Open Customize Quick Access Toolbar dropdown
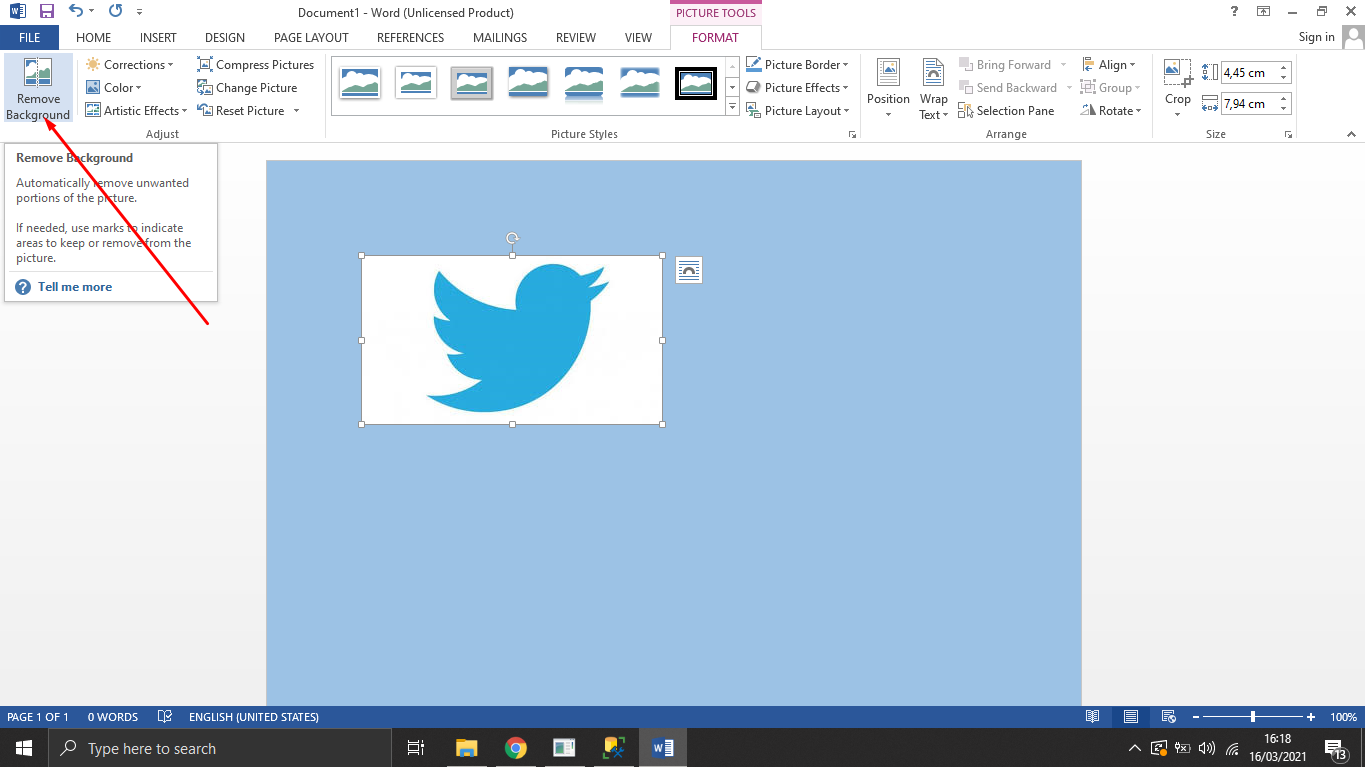This screenshot has width=1365, height=767. tap(139, 12)
